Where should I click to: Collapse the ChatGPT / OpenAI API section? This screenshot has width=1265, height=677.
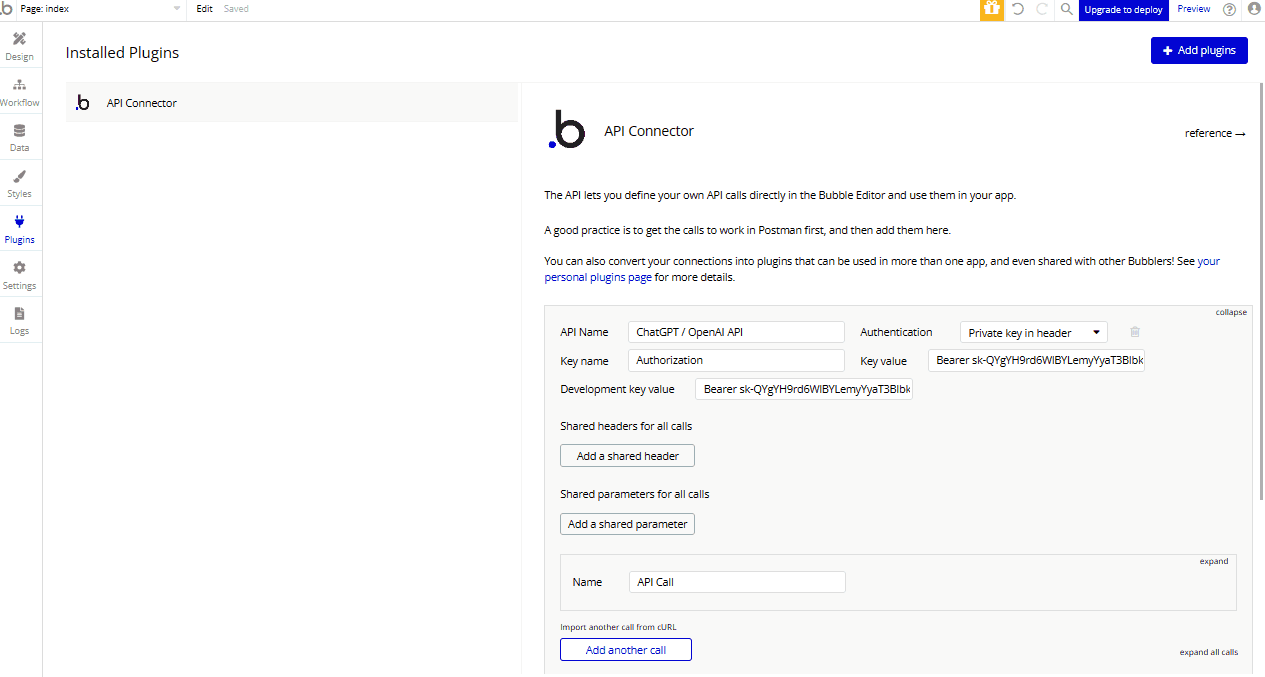(1230, 311)
